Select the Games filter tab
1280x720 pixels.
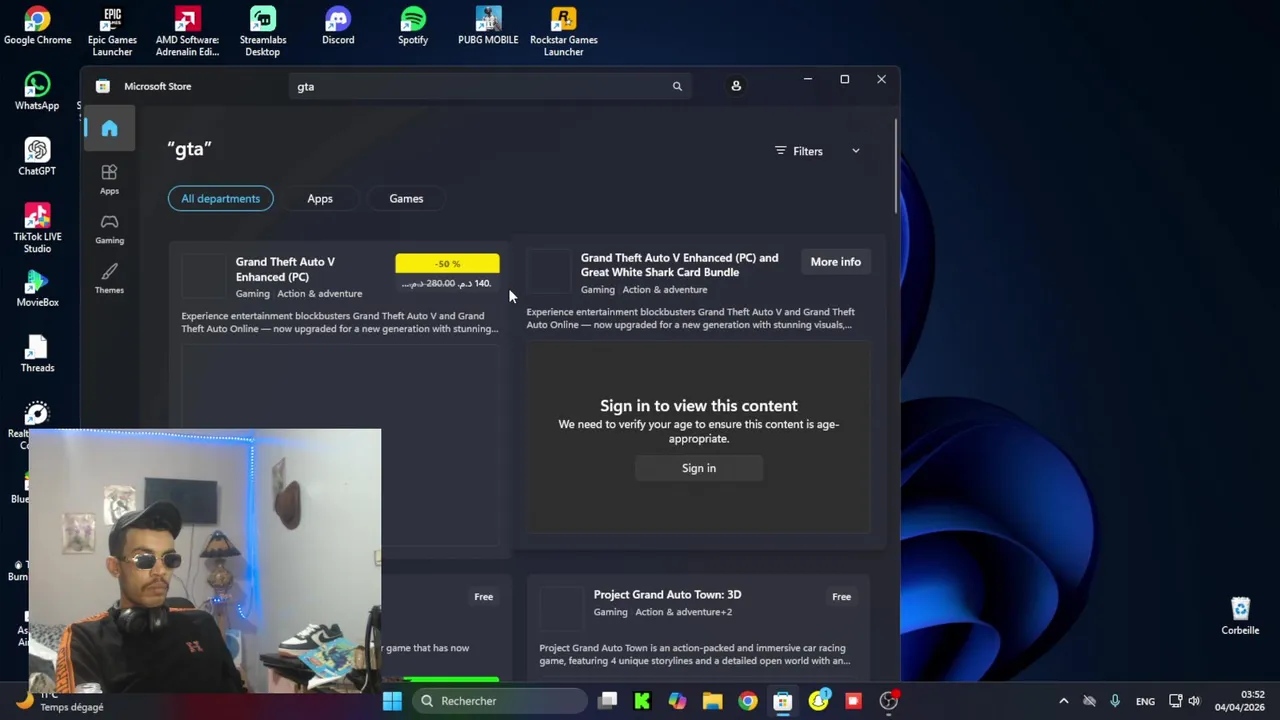pyautogui.click(x=406, y=198)
